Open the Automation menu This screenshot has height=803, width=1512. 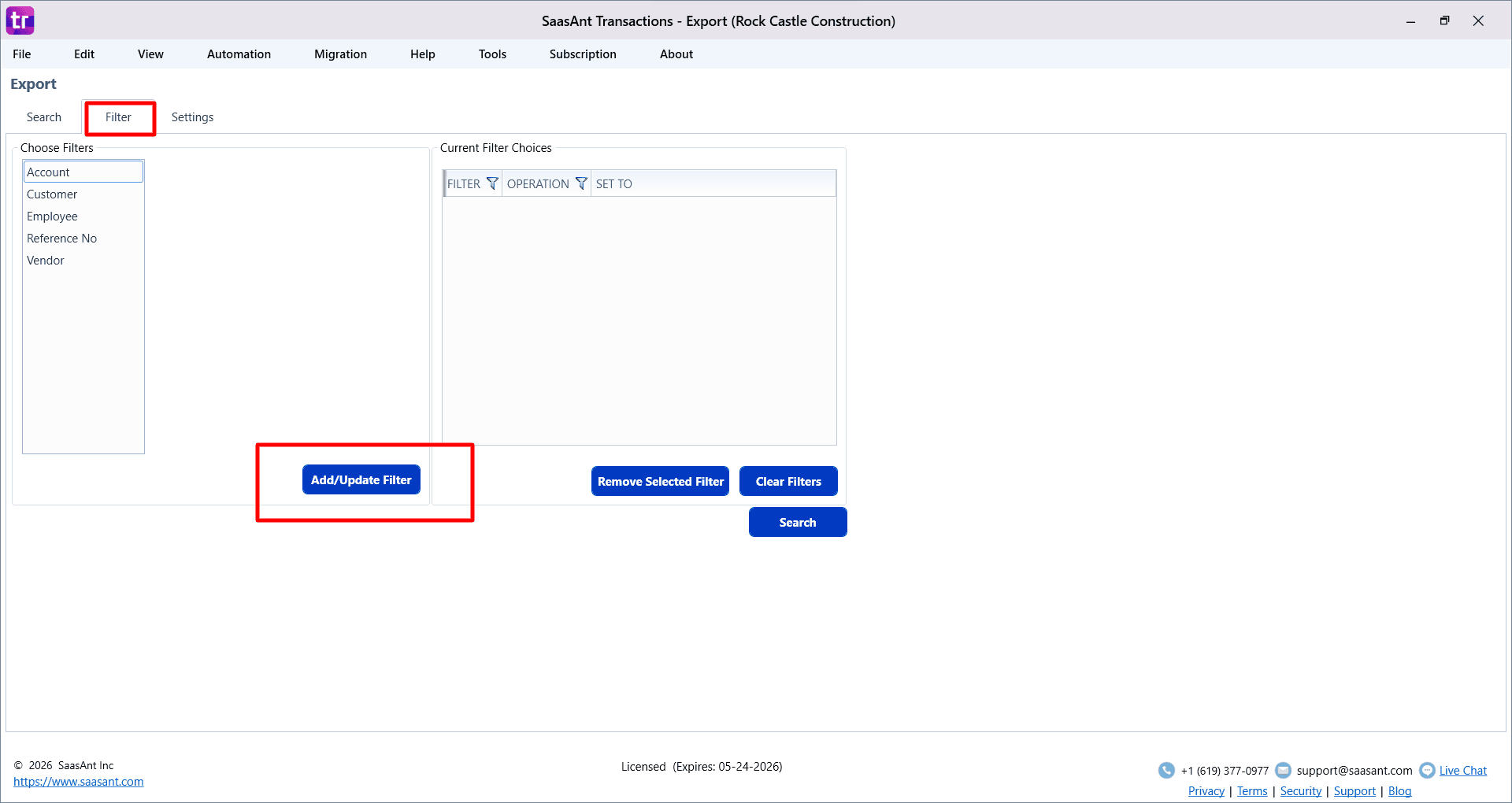click(x=239, y=54)
